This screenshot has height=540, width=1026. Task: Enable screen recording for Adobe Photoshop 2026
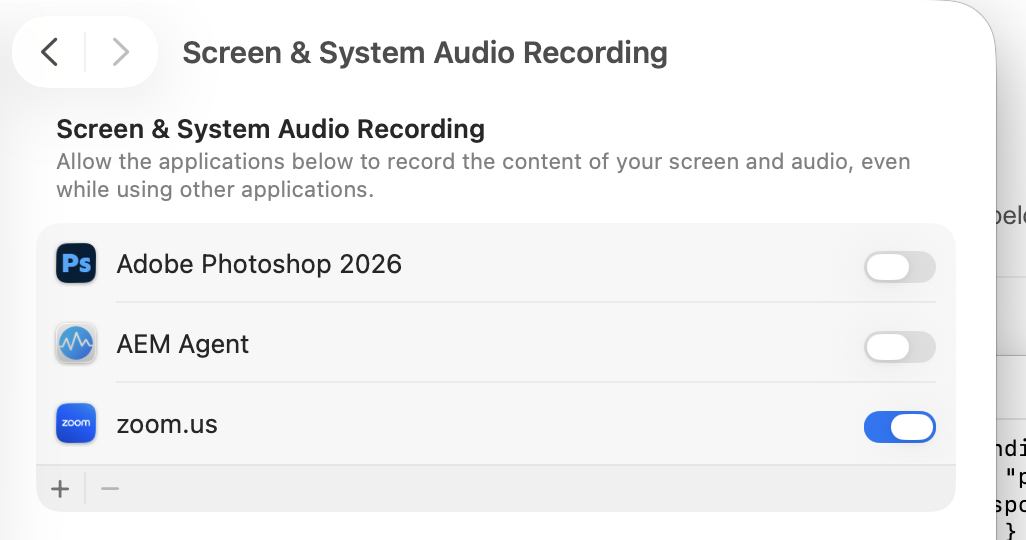(x=900, y=267)
